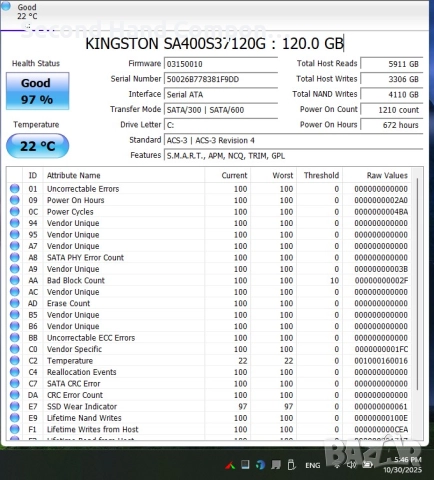Click the red-green tray icon in taskbar
The height and width of the screenshot is (480, 434).
click(x=230, y=465)
